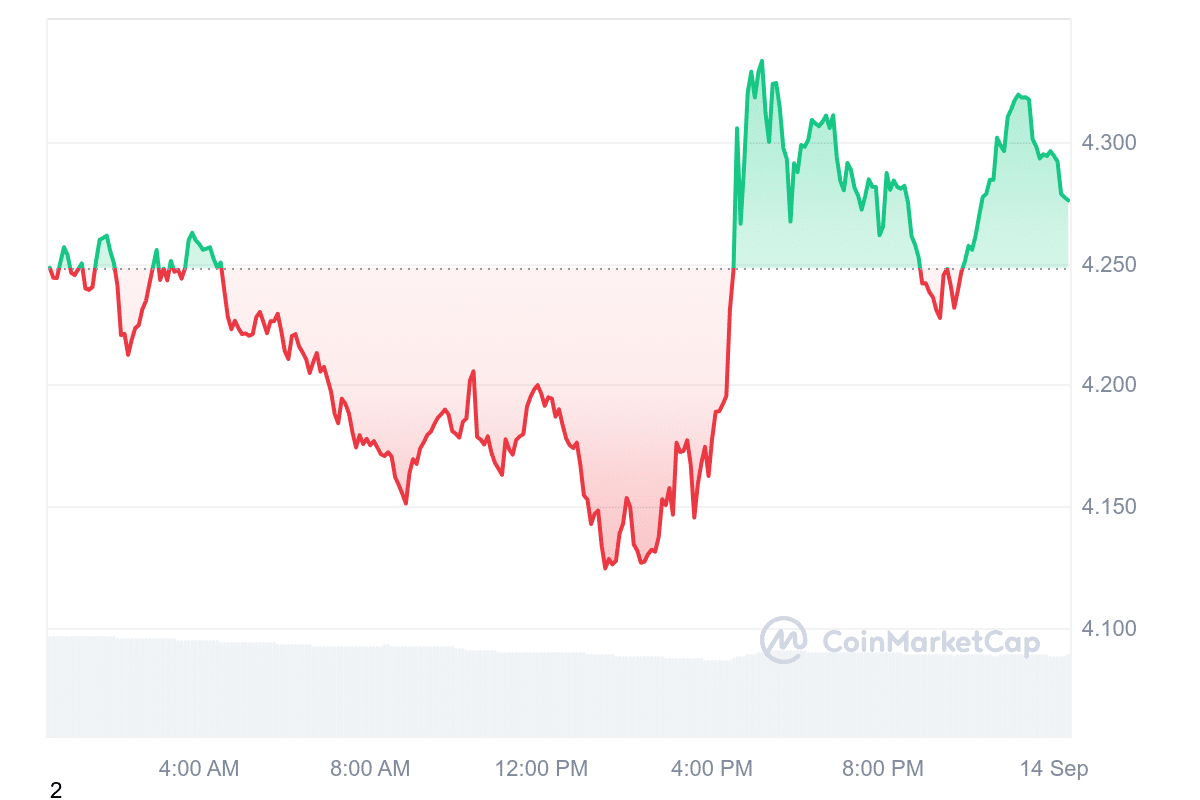Click the CoinMarketCap logo icon watermark

783,640
